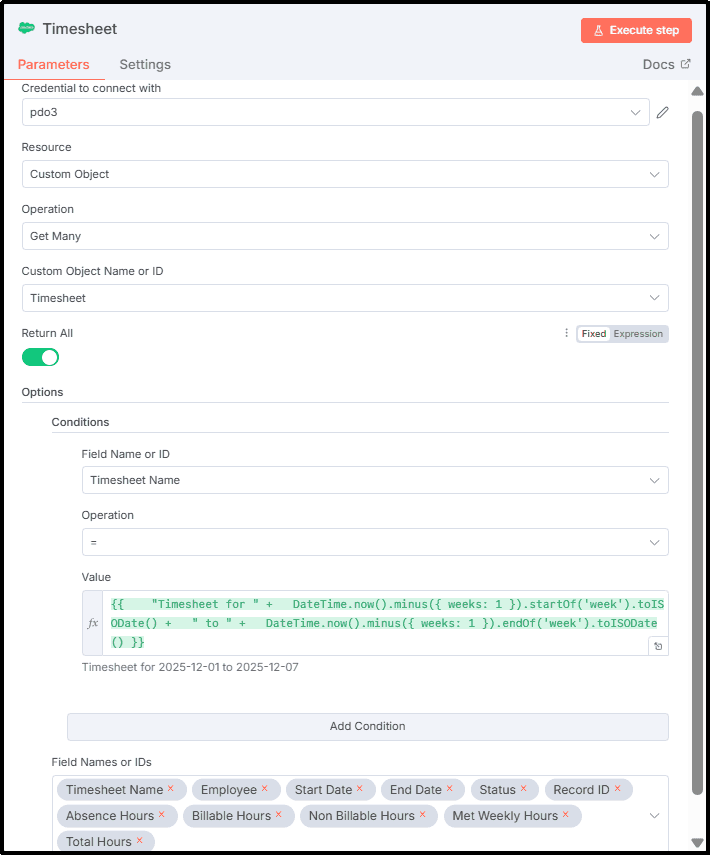Switch Return All to Expression mode
The width and height of the screenshot is (710, 855).
pos(638,334)
